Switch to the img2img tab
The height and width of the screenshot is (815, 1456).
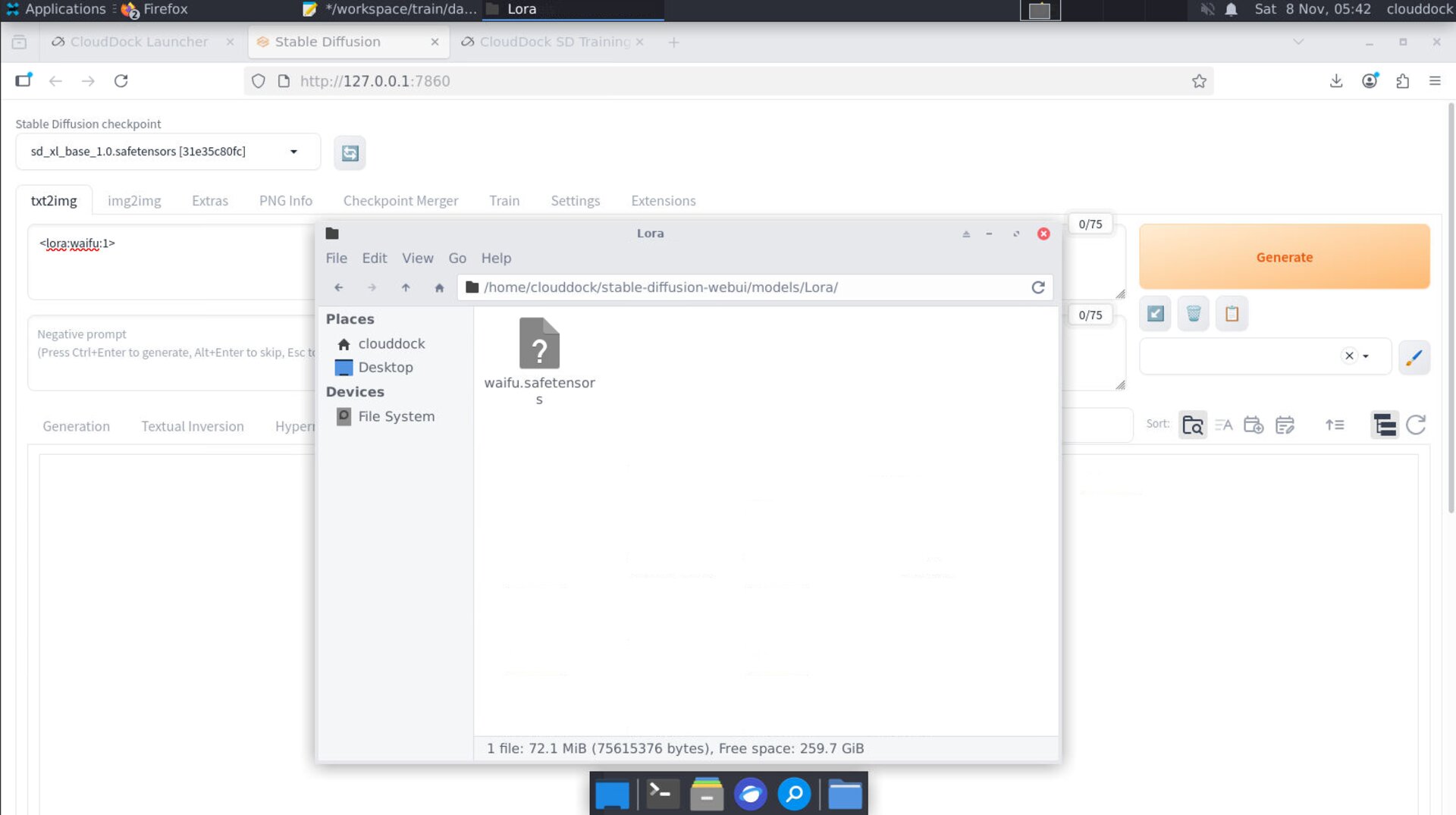134,201
